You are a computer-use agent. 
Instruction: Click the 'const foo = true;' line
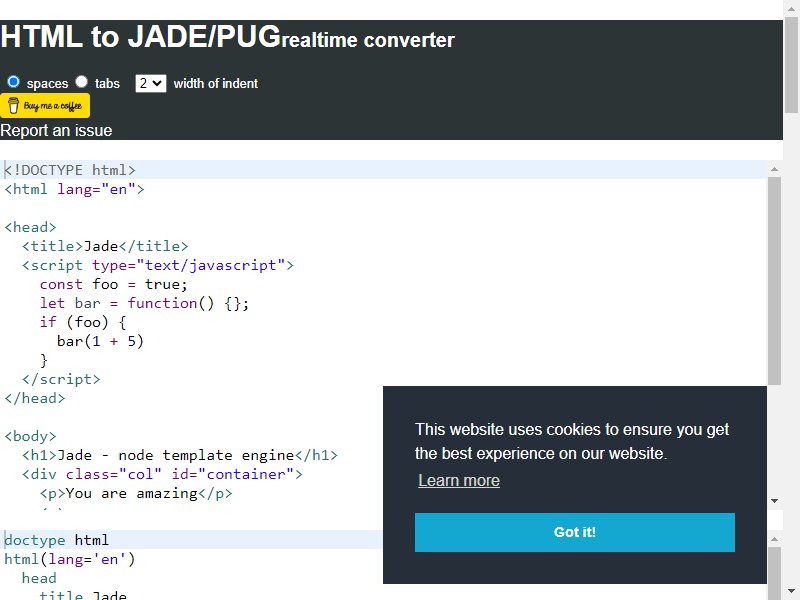point(114,284)
